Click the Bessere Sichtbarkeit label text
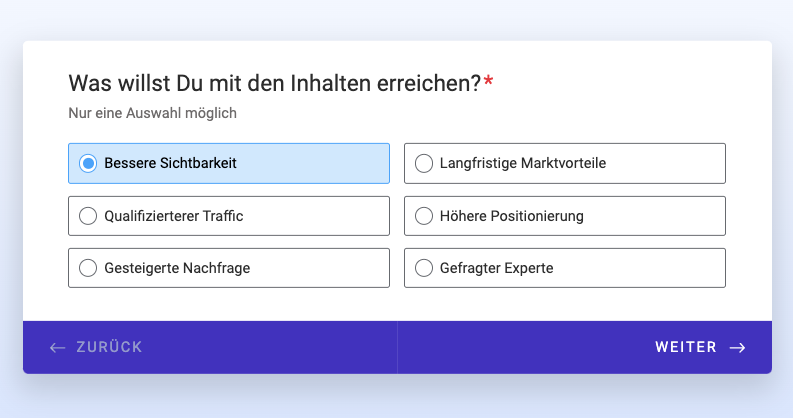The image size is (793, 418). pos(170,163)
